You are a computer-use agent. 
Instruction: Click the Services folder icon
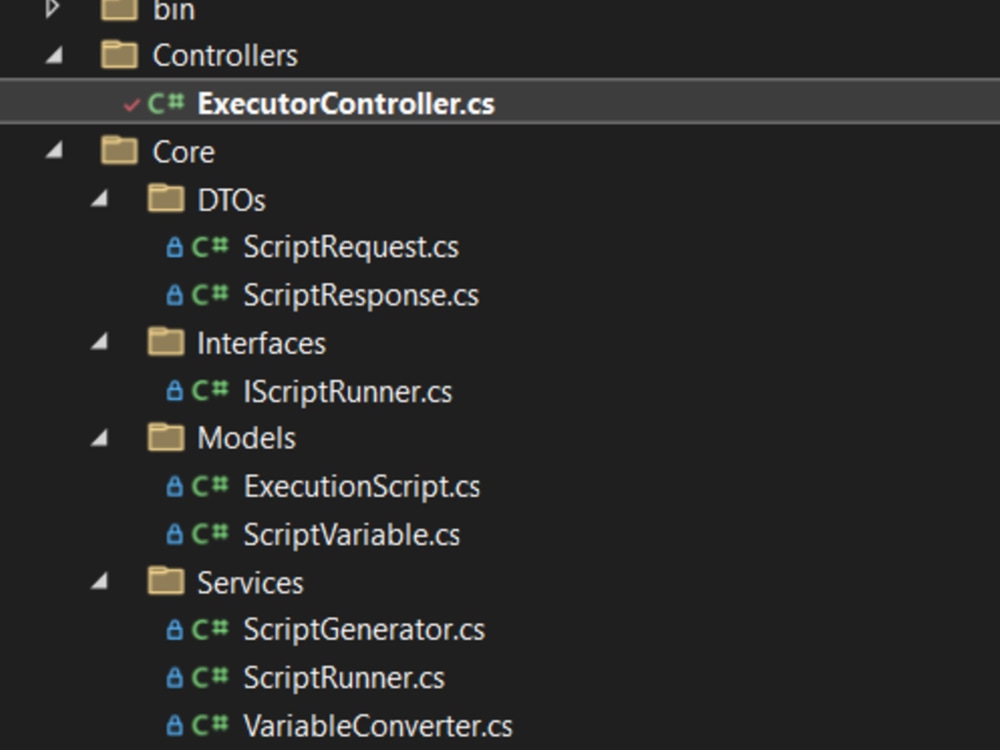point(166,580)
